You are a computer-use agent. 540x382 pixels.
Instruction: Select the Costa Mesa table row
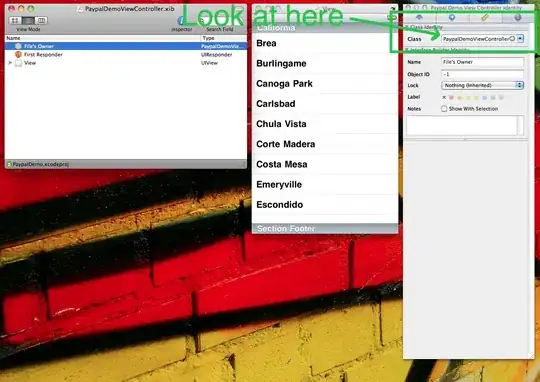pos(325,164)
